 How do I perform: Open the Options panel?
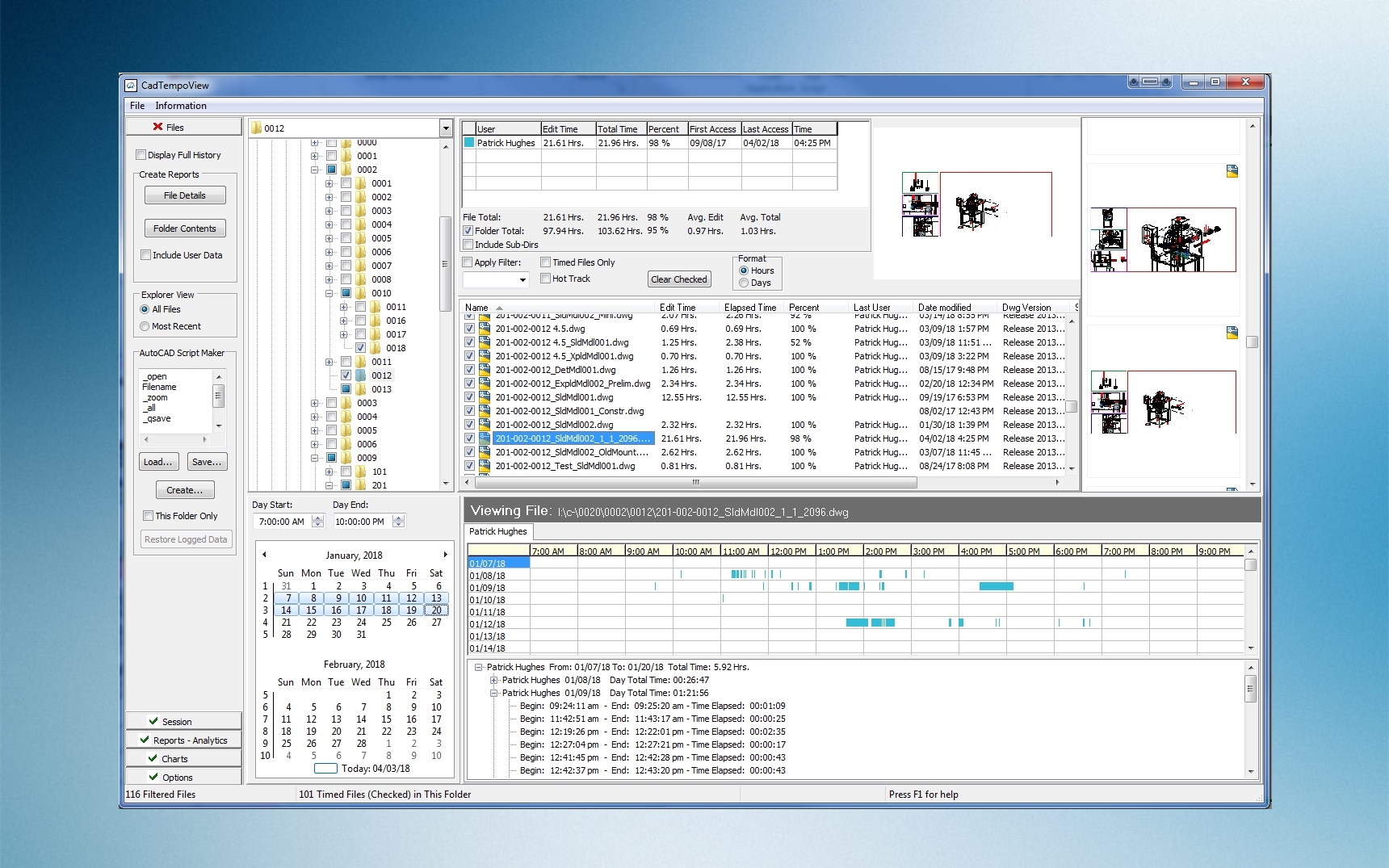184,777
